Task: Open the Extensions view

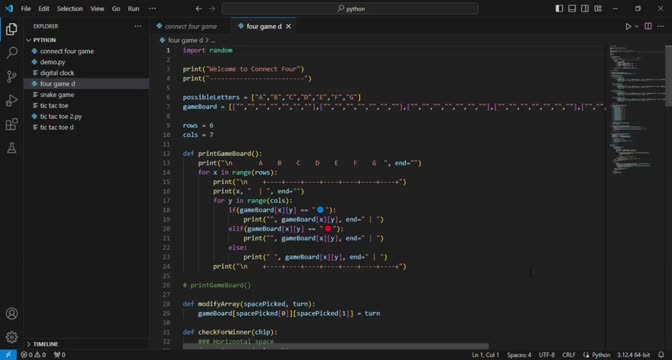Action: 12,124
